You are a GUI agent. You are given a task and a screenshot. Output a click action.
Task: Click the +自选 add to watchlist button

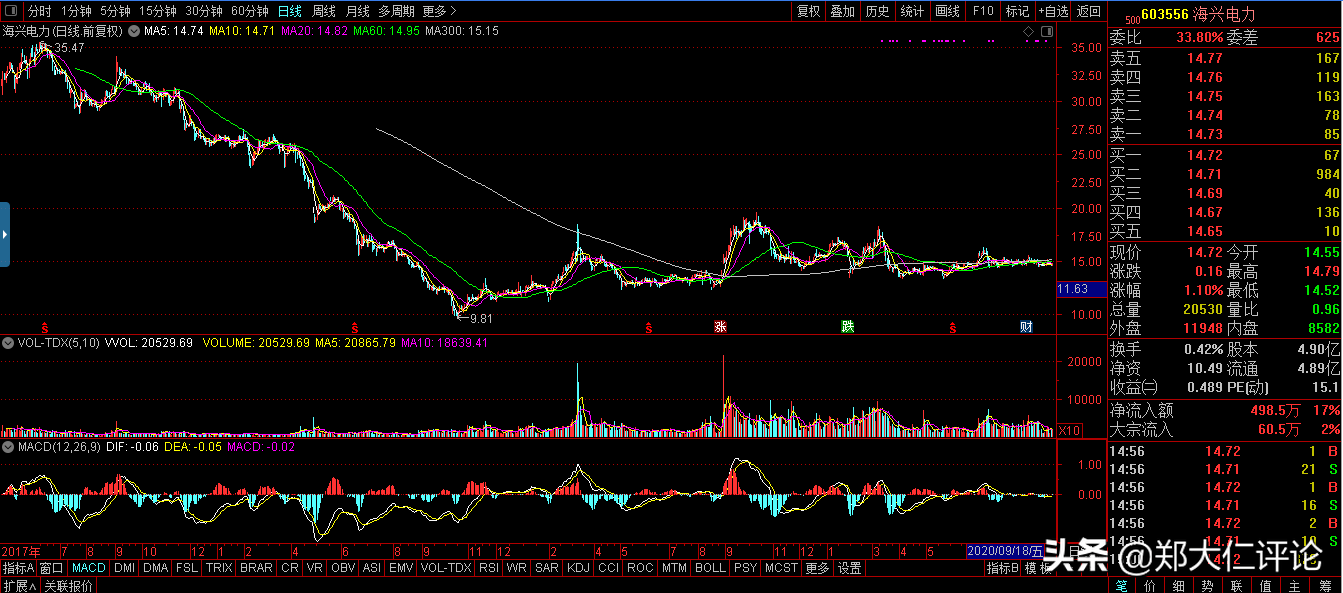click(x=1052, y=12)
